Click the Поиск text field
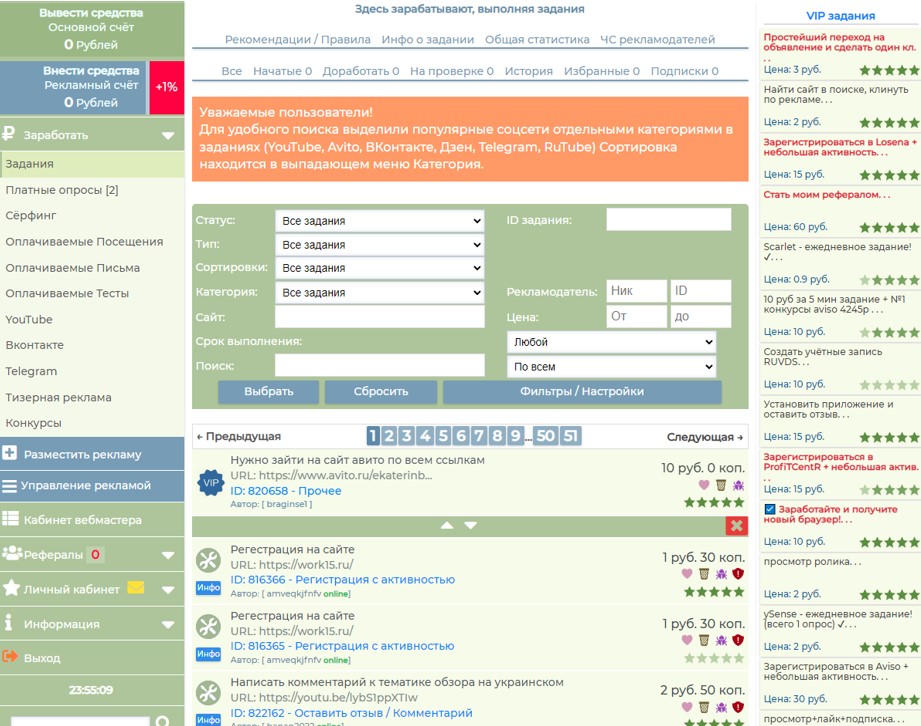 click(x=379, y=365)
